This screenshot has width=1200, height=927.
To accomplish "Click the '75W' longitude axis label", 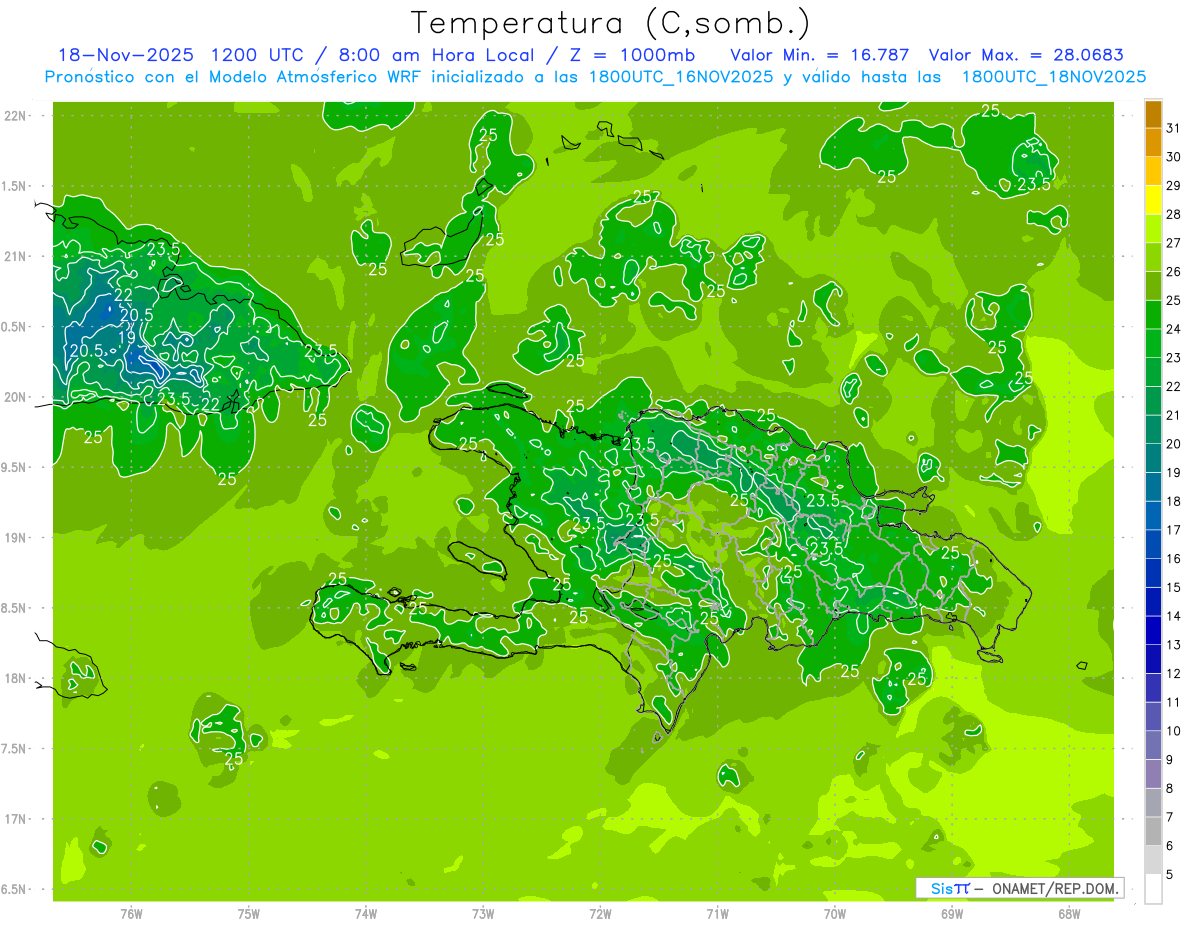I will 249,914.
